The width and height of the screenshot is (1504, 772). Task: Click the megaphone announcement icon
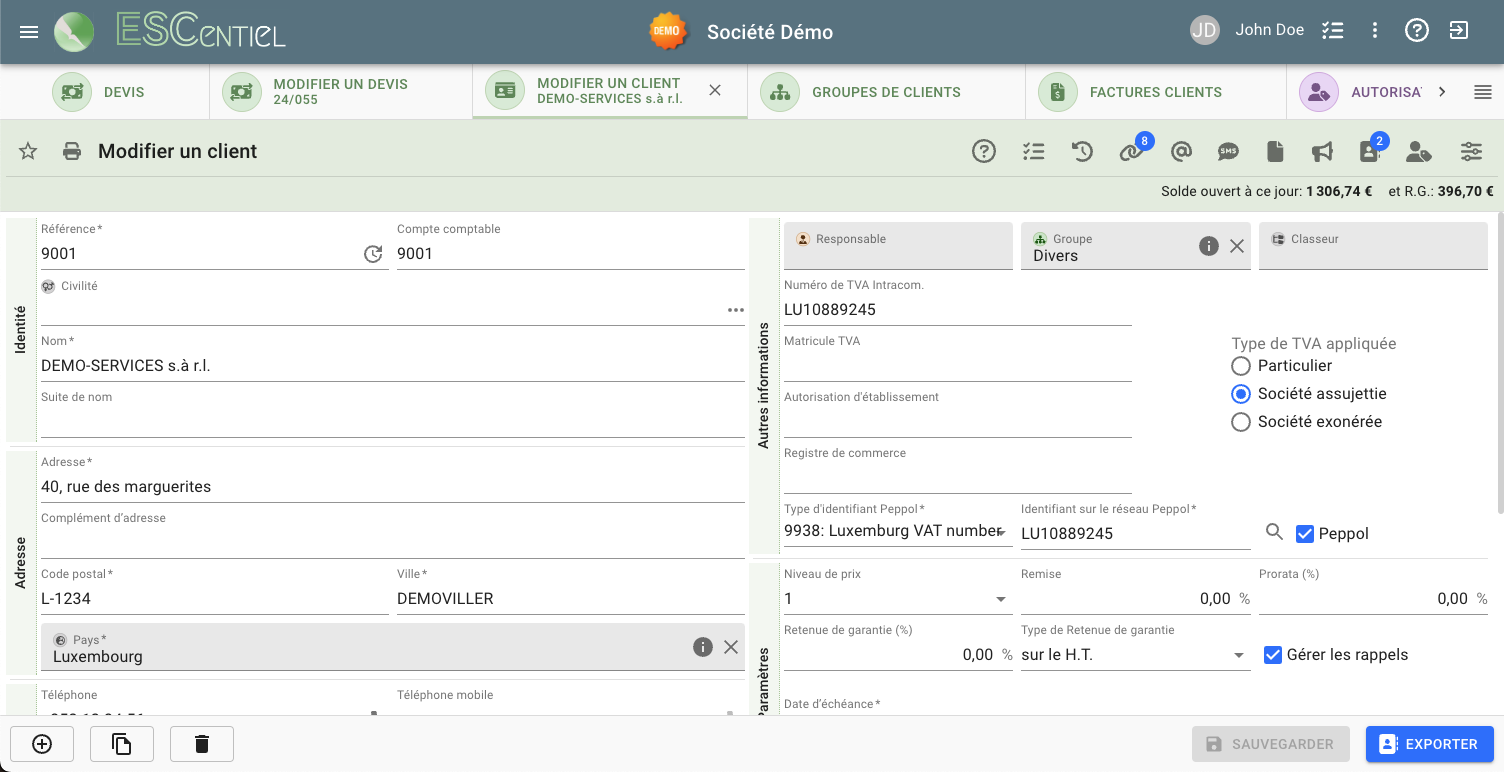tap(1322, 152)
